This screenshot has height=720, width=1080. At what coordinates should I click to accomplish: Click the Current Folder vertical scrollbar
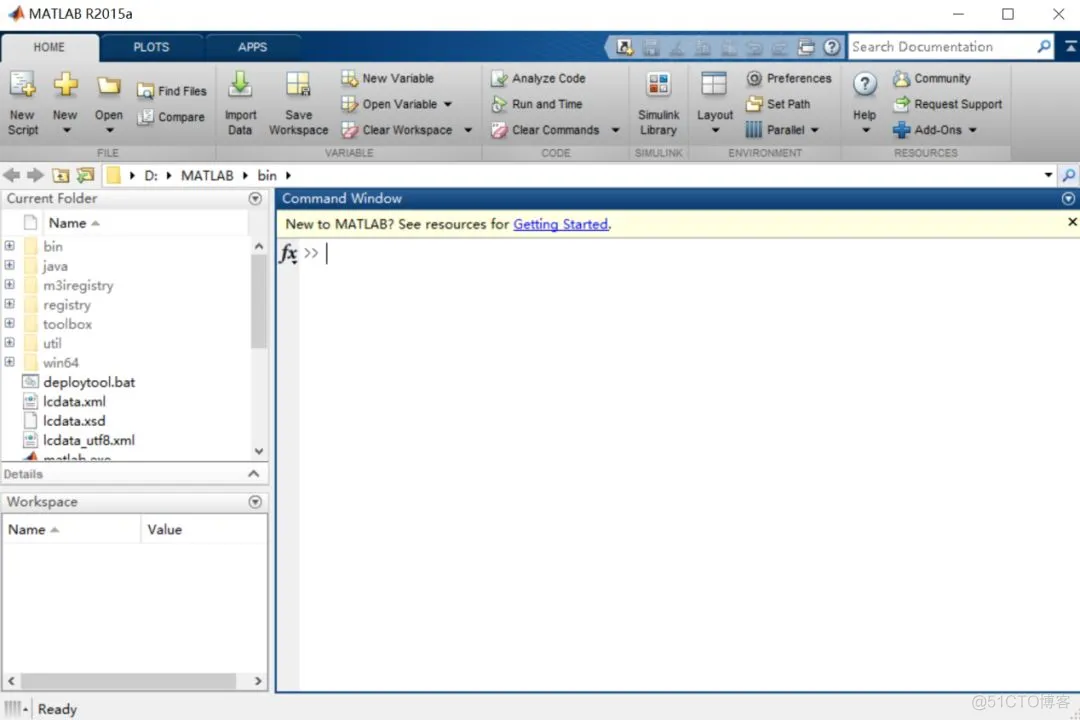(x=258, y=302)
